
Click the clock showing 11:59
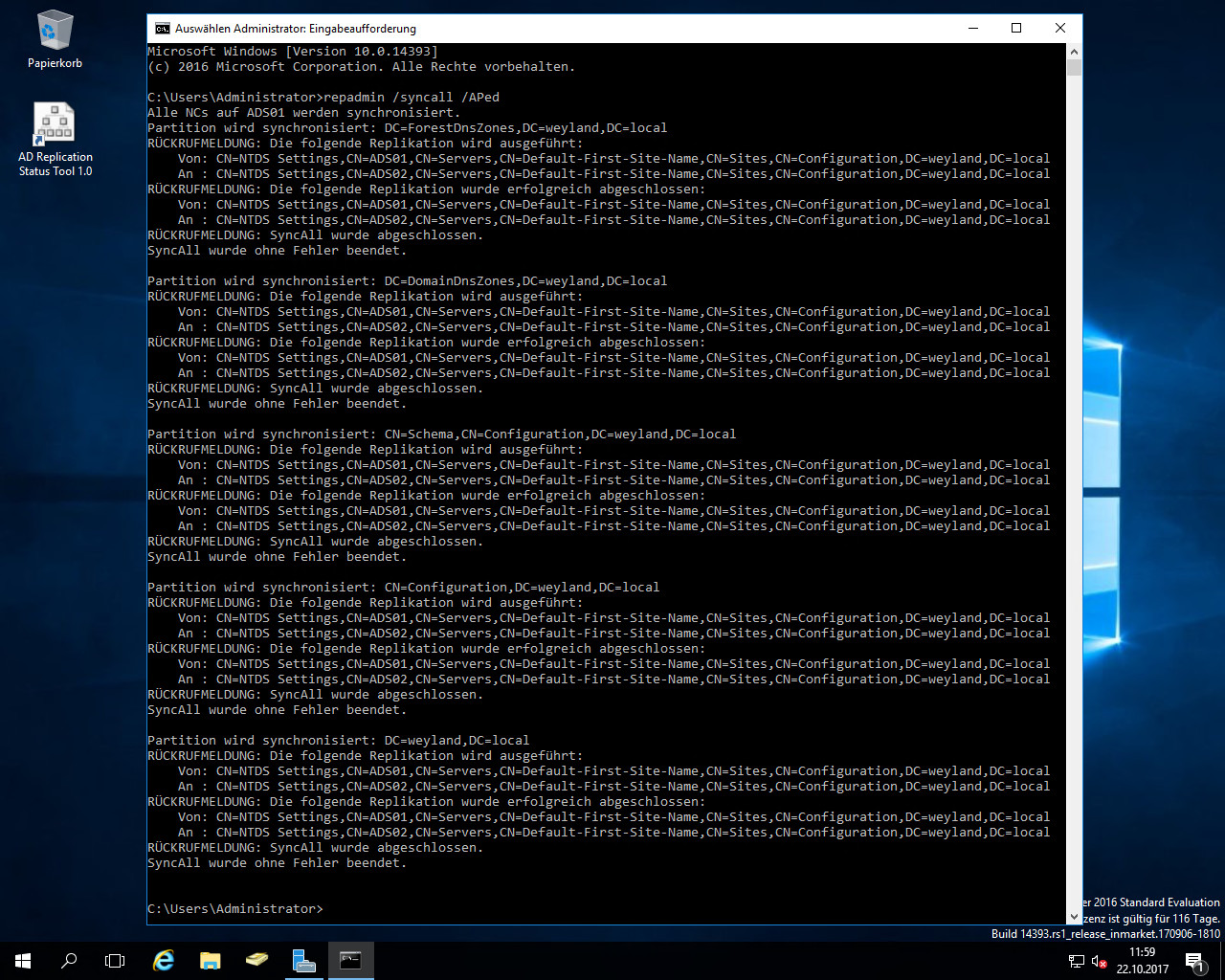coord(1142,961)
